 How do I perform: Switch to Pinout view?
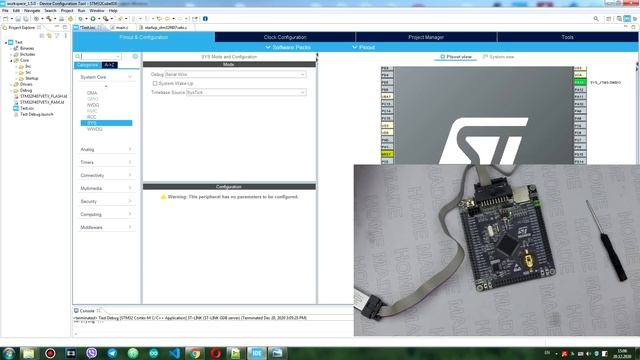coord(456,57)
